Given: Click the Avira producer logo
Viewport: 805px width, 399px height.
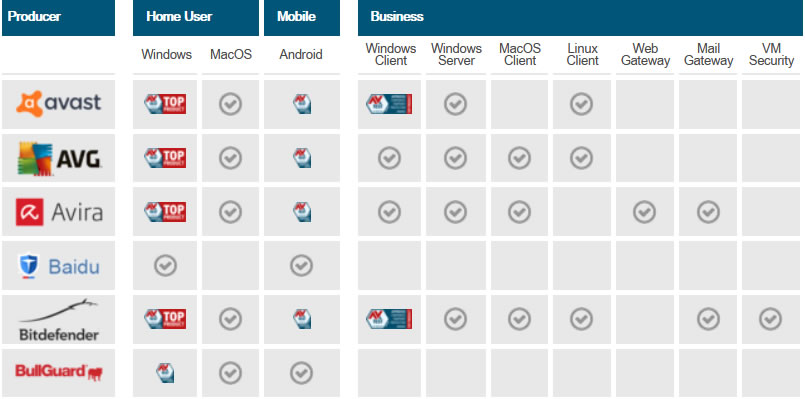Looking at the screenshot, I should pos(59,212).
